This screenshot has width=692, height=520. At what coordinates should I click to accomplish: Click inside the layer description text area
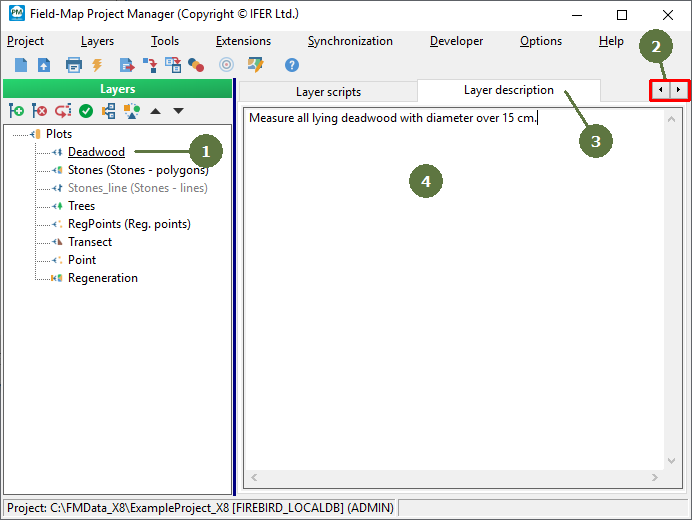(452, 300)
